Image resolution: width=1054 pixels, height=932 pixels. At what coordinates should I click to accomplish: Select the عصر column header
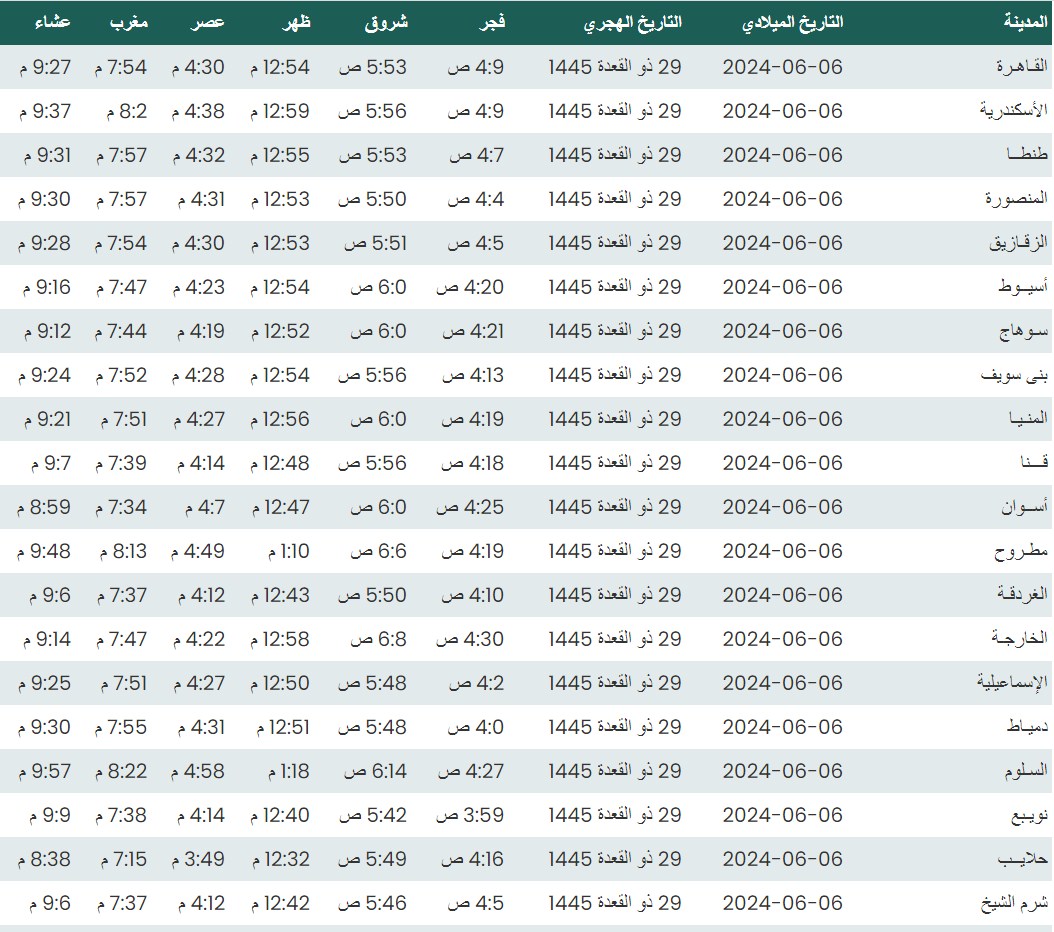coord(208,22)
